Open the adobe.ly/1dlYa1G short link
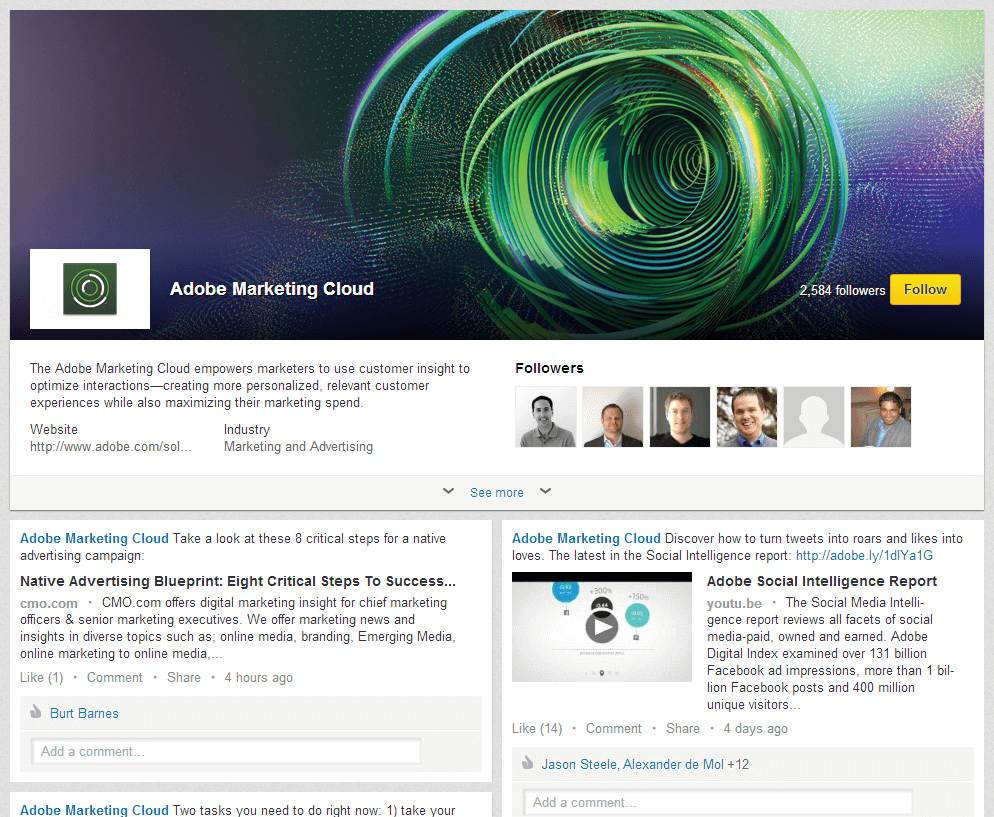The width and height of the screenshot is (994, 817). coord(864,555)
